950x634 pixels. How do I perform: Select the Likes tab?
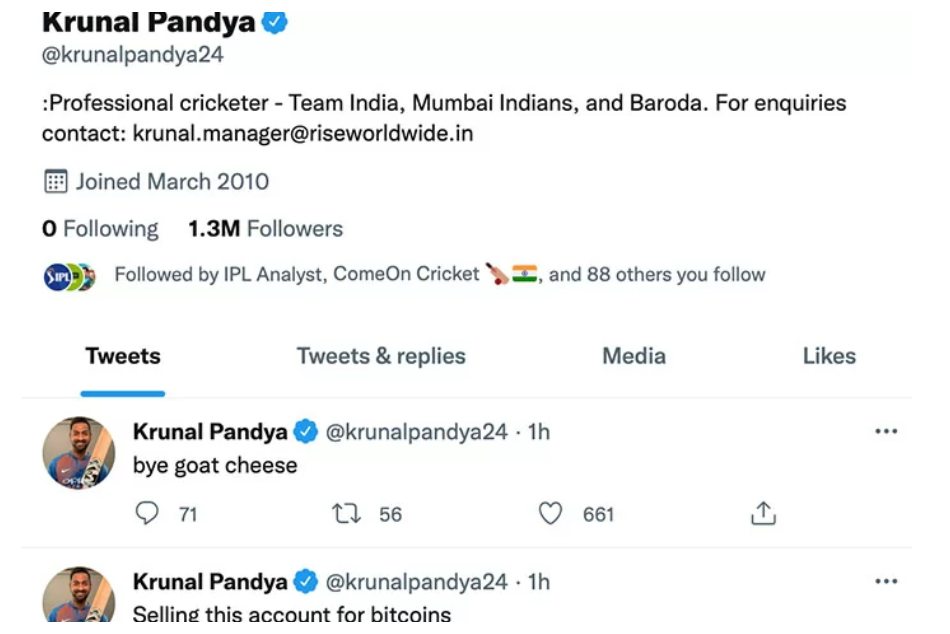(829, 356)
